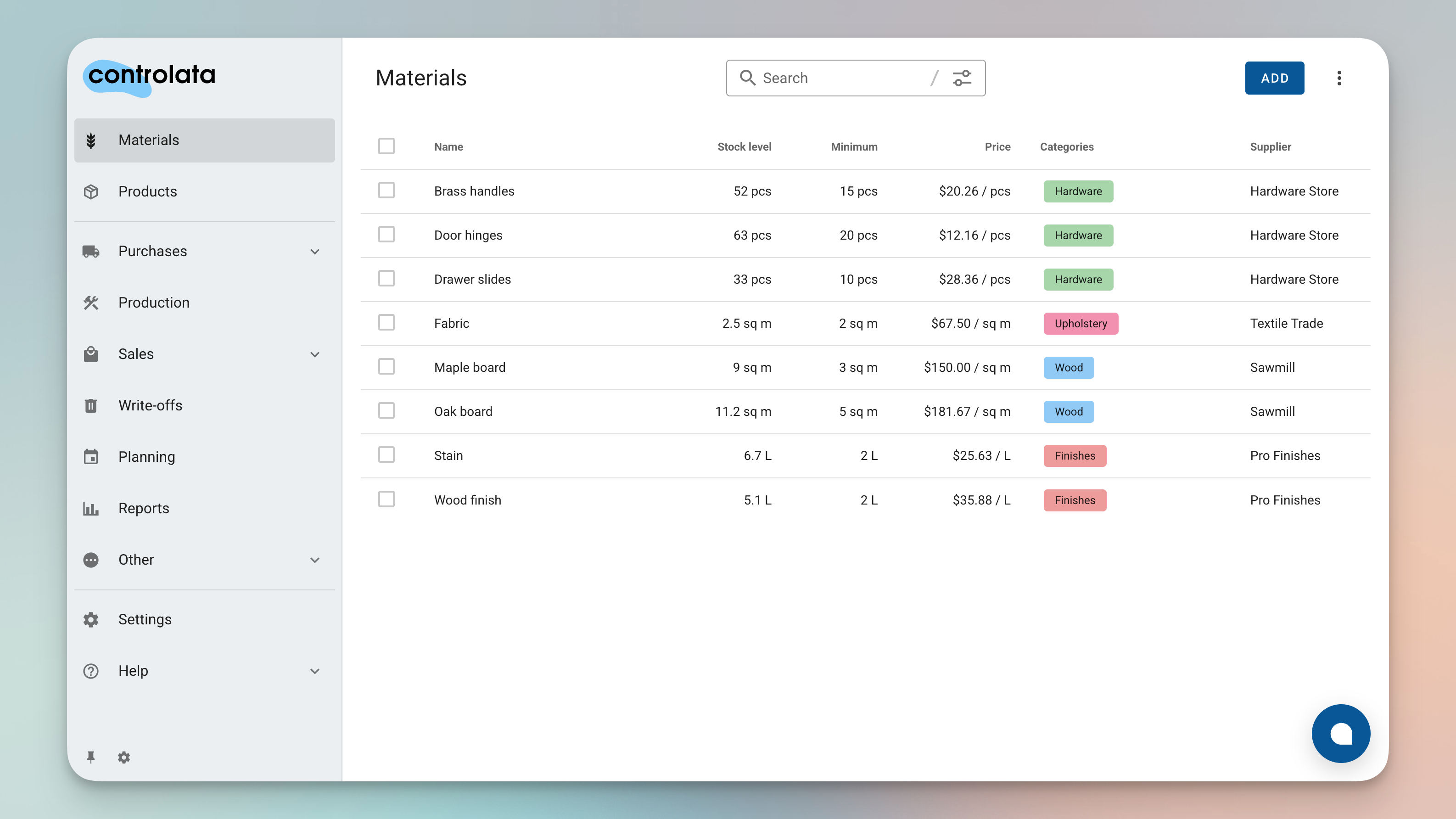This screenshot has height=819, width=1456.
Task: Toggle the select-all checkbox in table header
Action: [386, 146]
